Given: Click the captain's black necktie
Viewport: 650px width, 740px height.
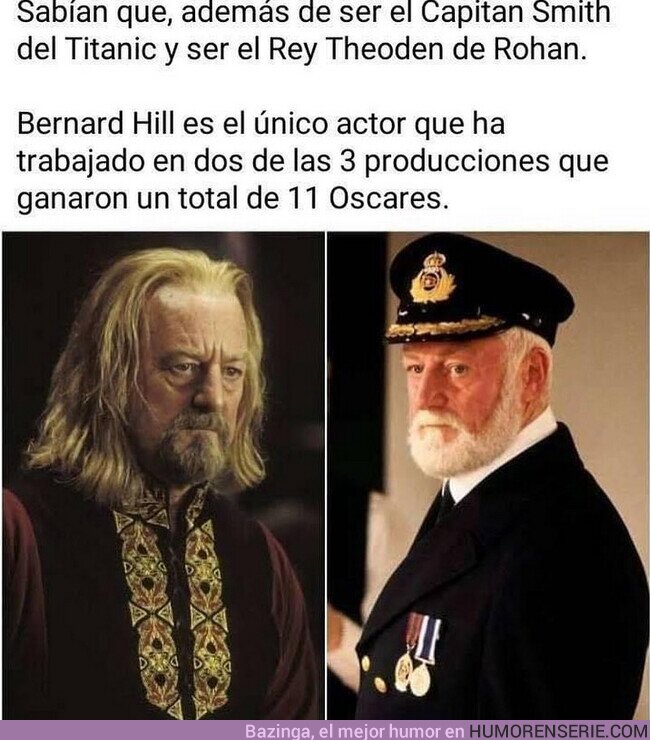Looking at the screenshot, I should (x=444, y=505).
